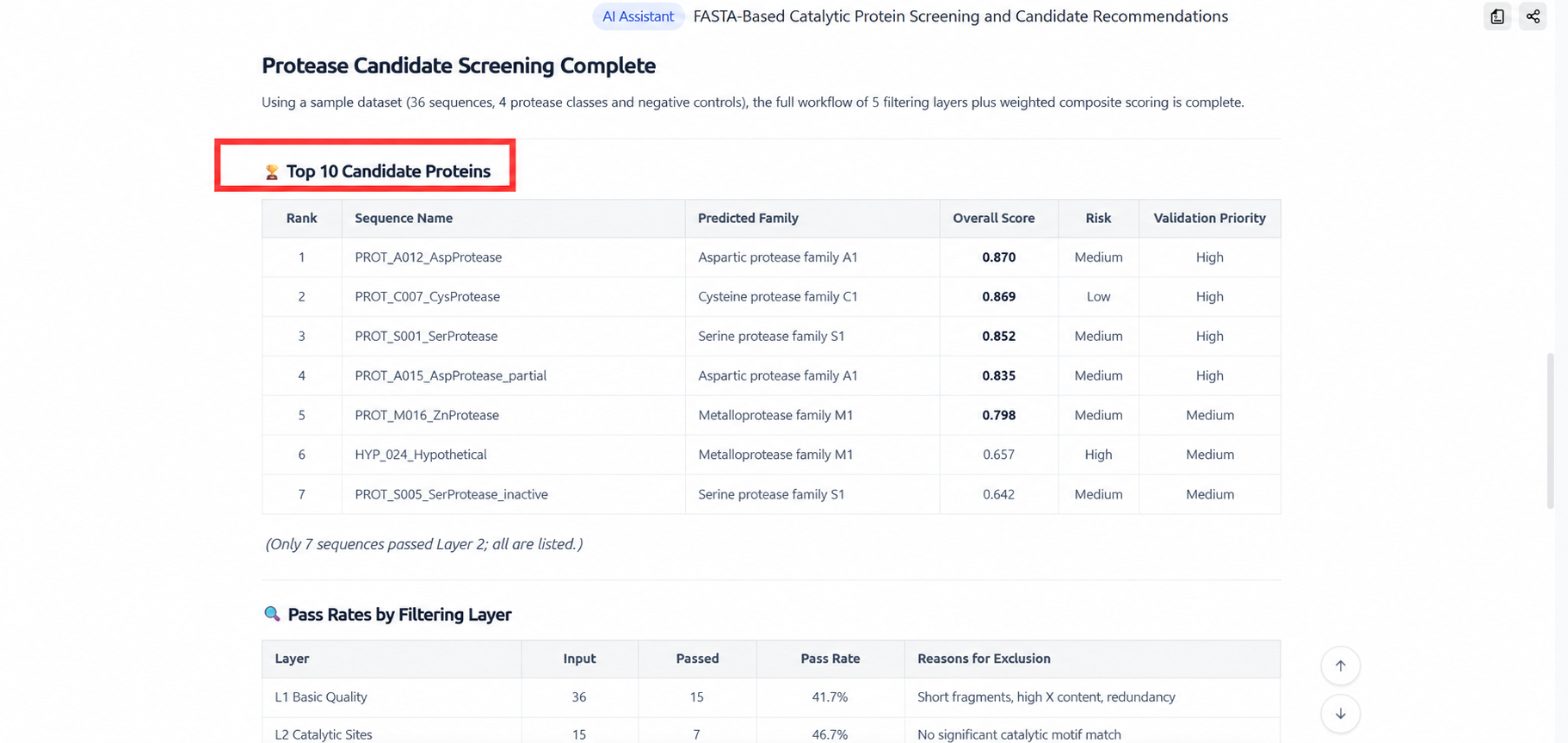
Task: Click Low risk value for PROT_C007
Action: coord(1098,297)
